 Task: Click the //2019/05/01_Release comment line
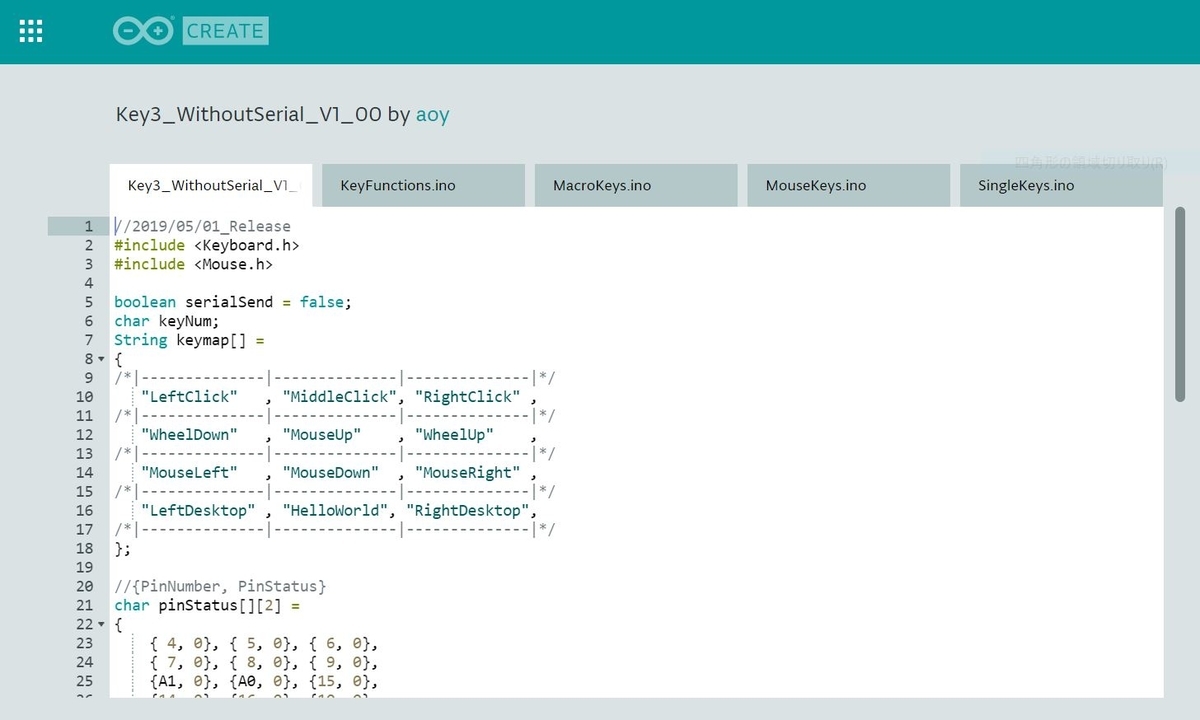pos(203,227)
